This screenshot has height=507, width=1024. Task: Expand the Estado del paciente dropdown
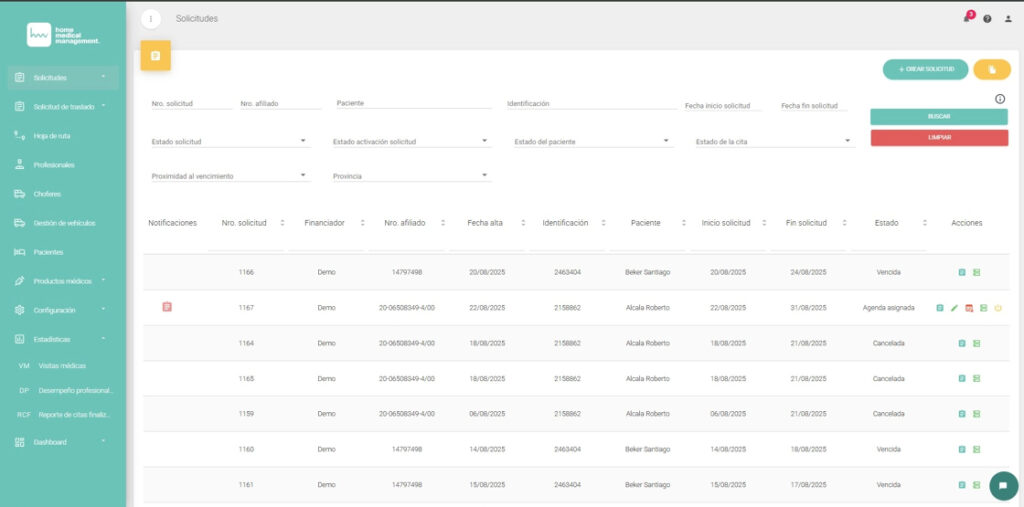pos(591,142)
